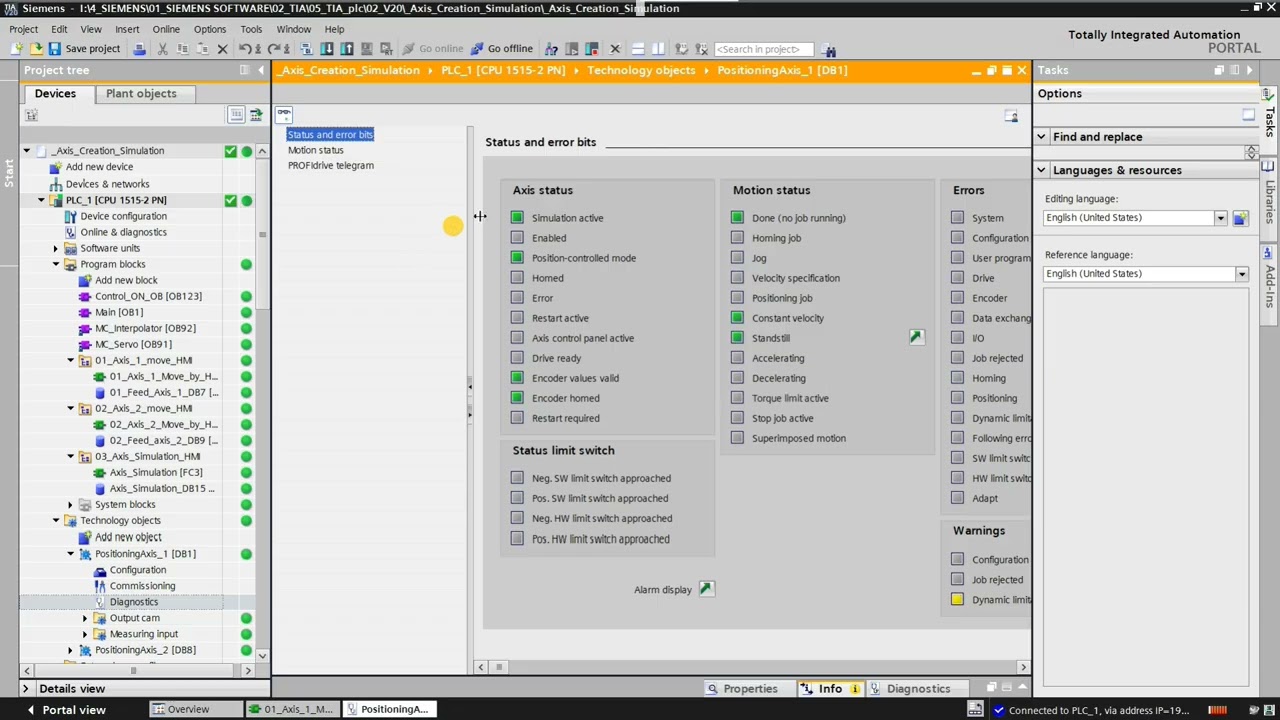Open the Online menu
This screenshot has height=720, width=1280.
click(x=166, y=29)
